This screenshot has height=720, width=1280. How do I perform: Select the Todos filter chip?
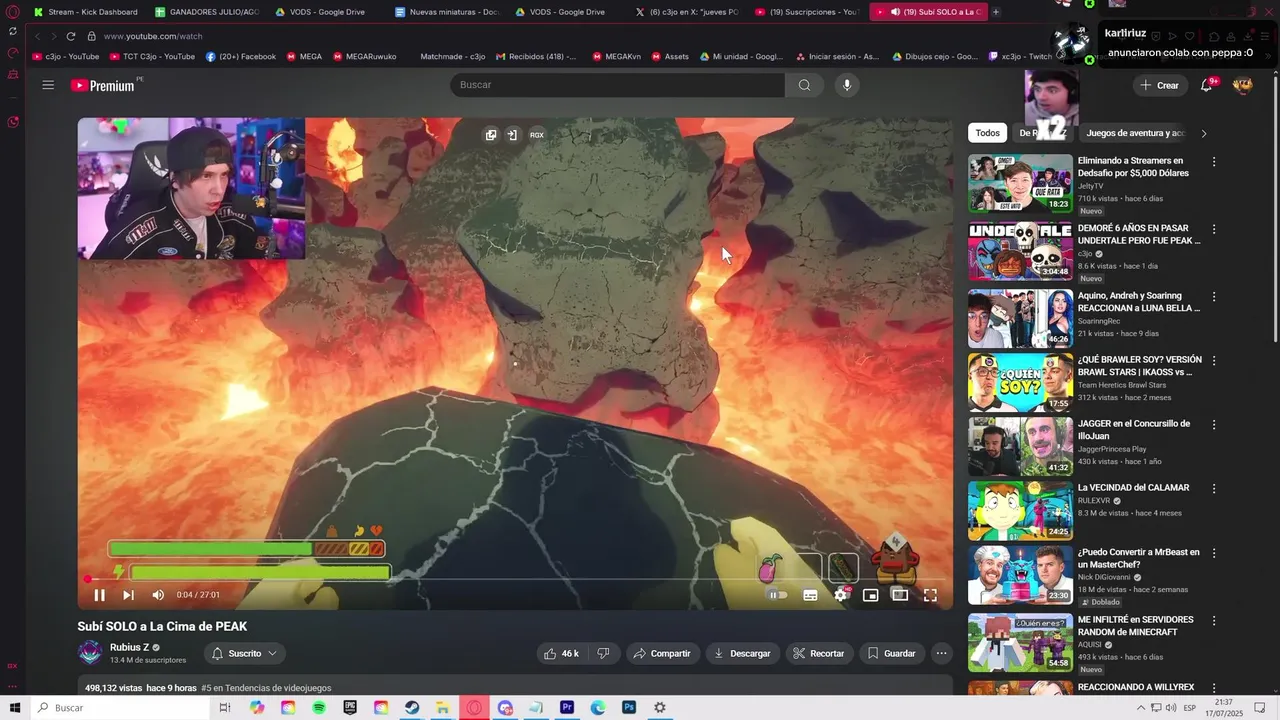988,133
